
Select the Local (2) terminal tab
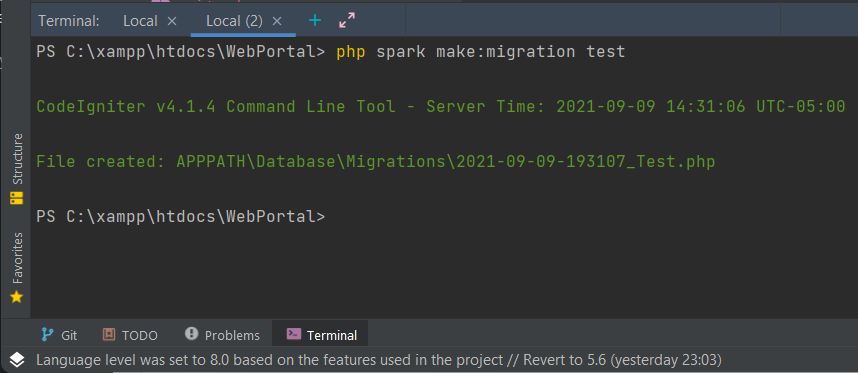point(234,21)
